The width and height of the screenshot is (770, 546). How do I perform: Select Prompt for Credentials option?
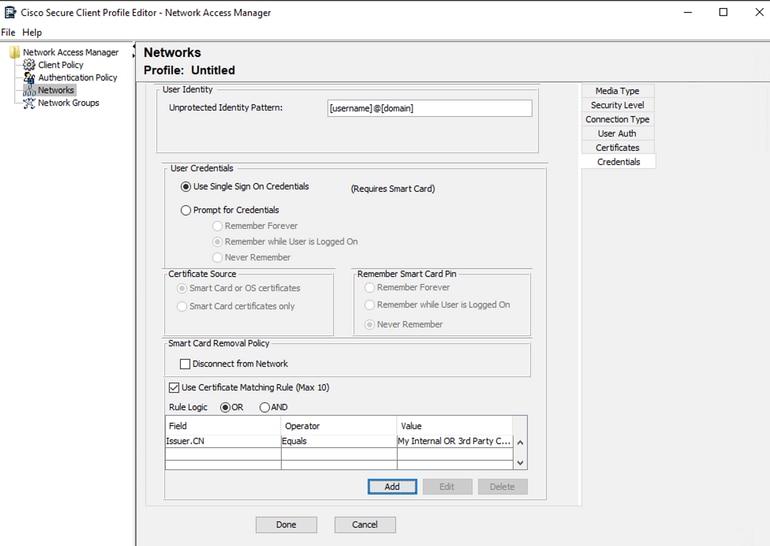pyautogui.click(x=186, y=210)
